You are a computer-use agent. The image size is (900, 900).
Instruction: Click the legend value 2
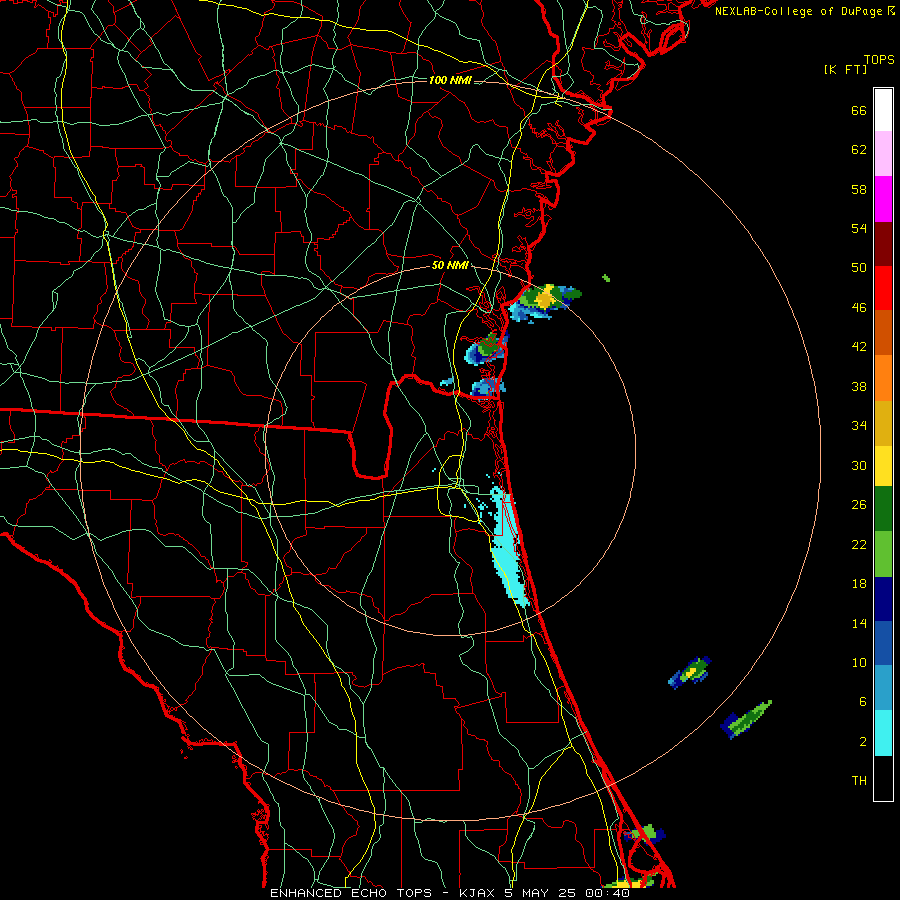(x=863, y=742)
